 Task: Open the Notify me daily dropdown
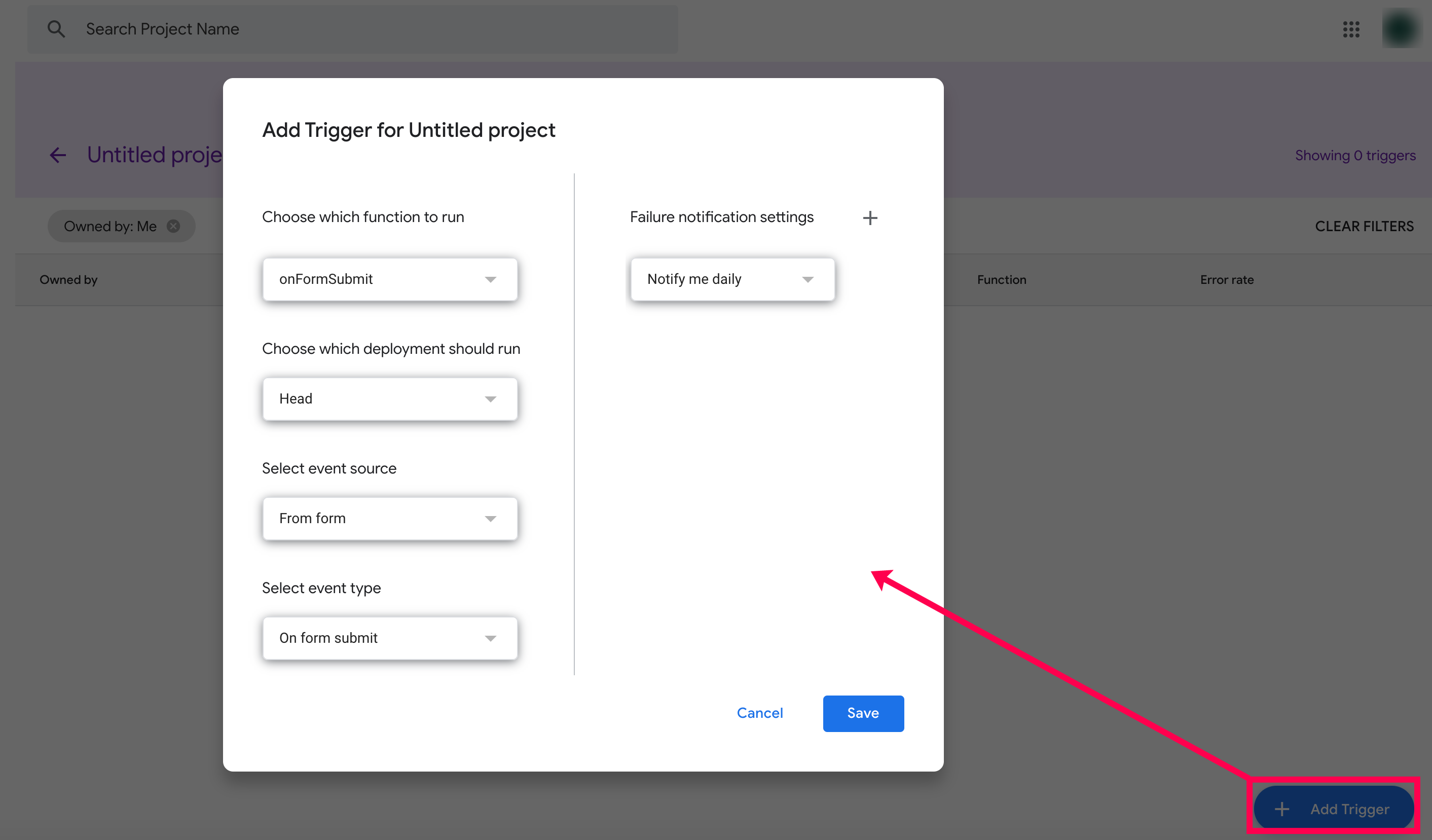coord(732,279)
